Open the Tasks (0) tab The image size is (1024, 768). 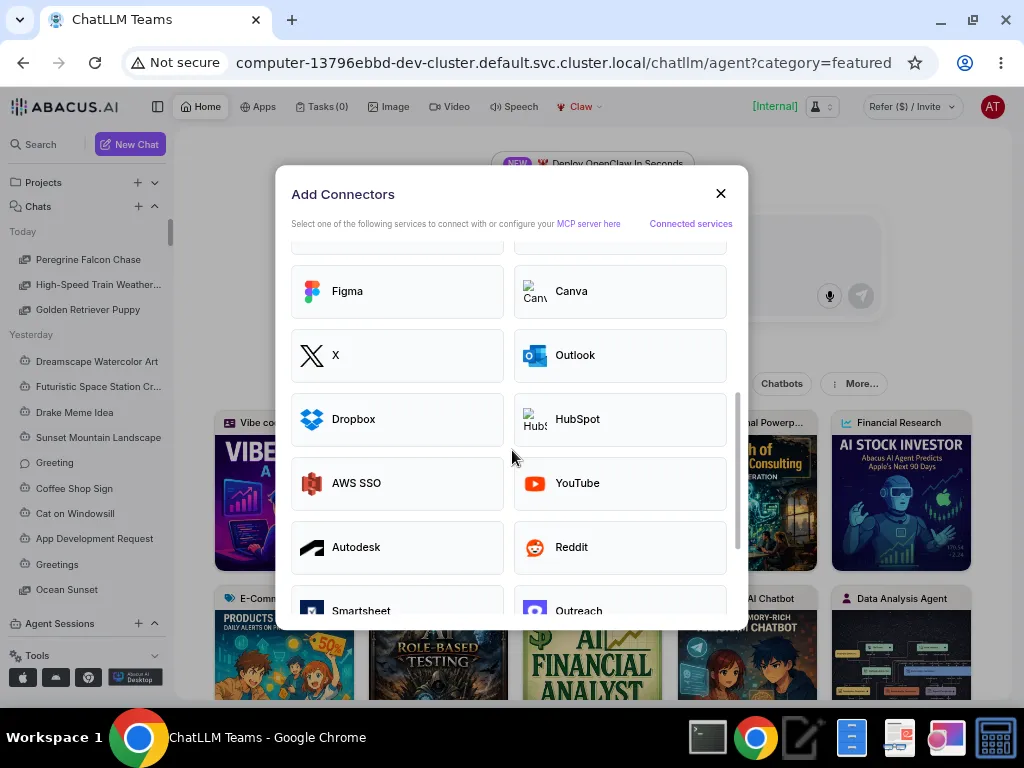coord(321,106)
